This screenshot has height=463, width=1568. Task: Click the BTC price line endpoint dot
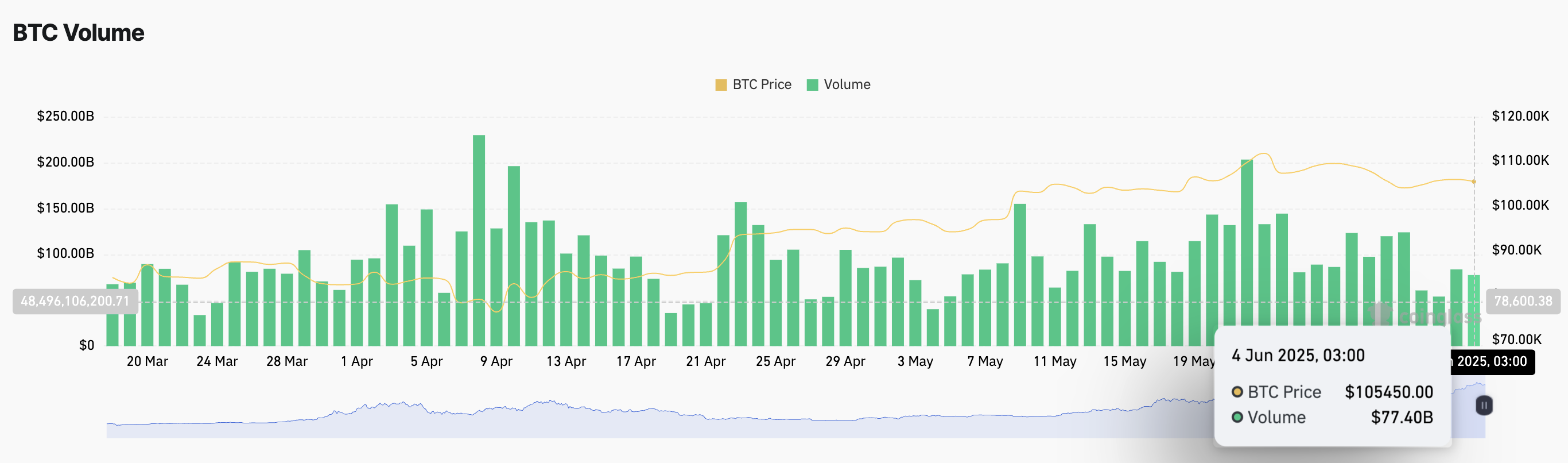1474,182
